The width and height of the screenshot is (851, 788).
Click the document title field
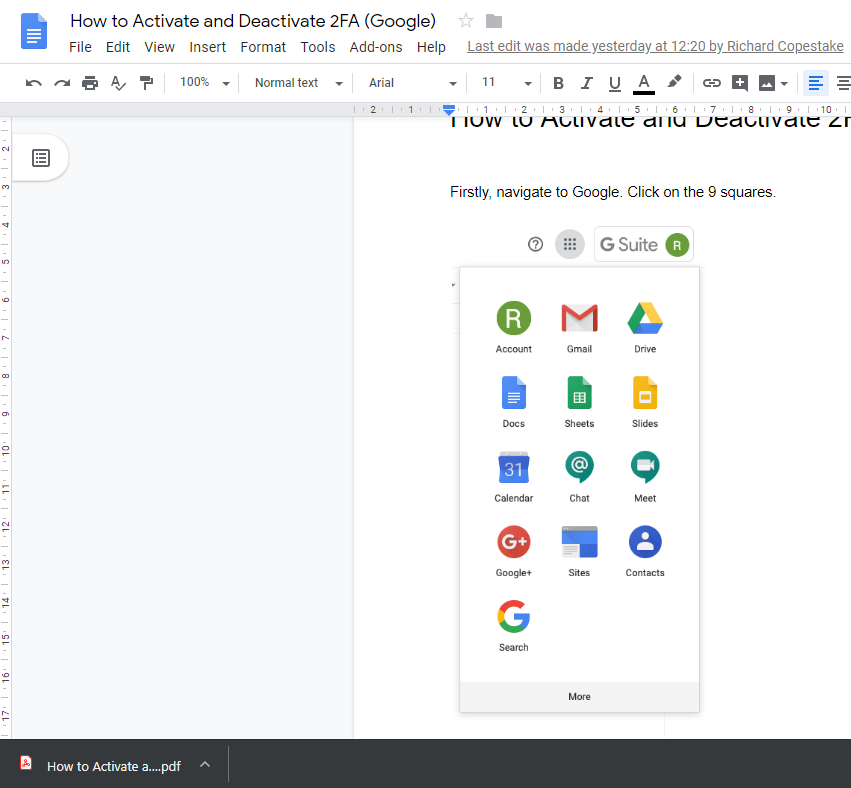253,21
